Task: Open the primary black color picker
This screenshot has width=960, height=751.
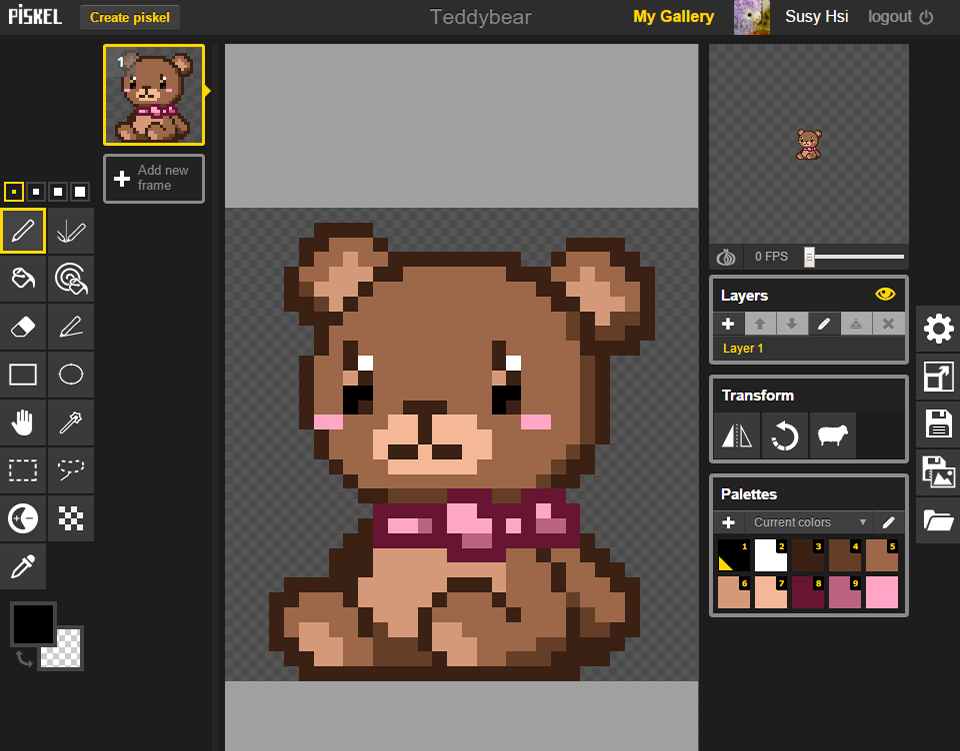Action: point(32,623)
